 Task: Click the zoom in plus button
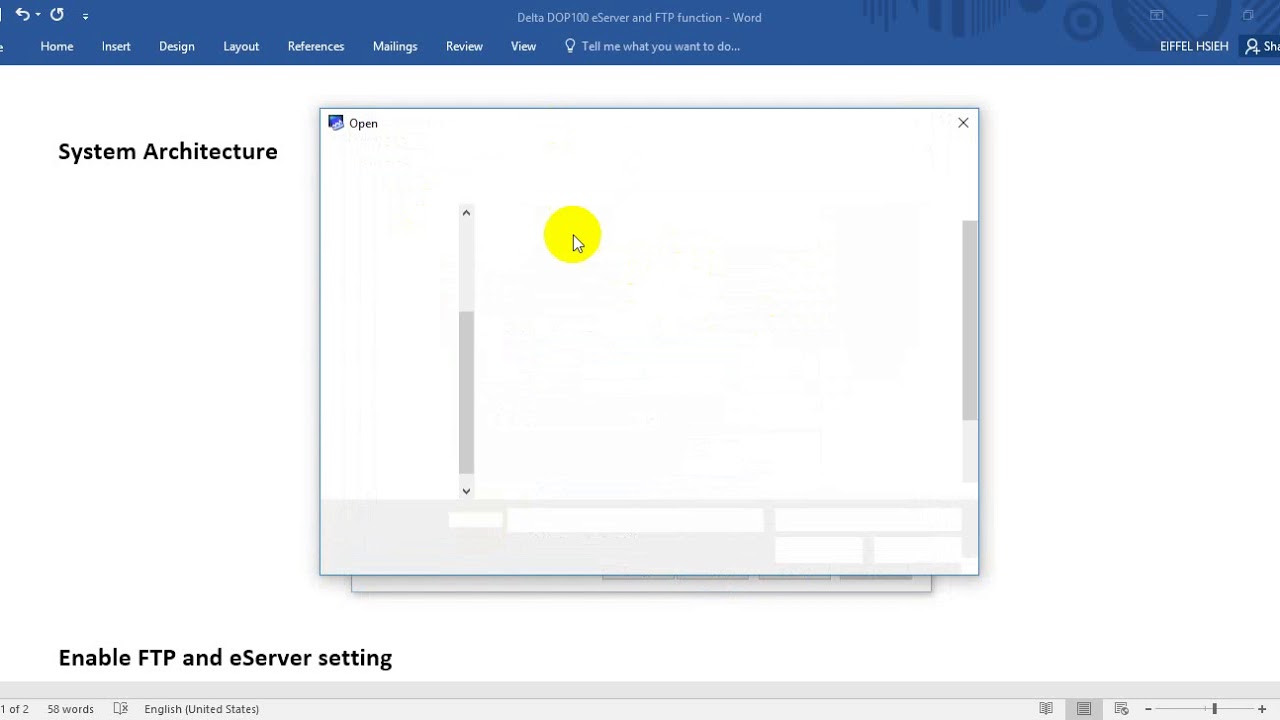(x=1262, y=709)
